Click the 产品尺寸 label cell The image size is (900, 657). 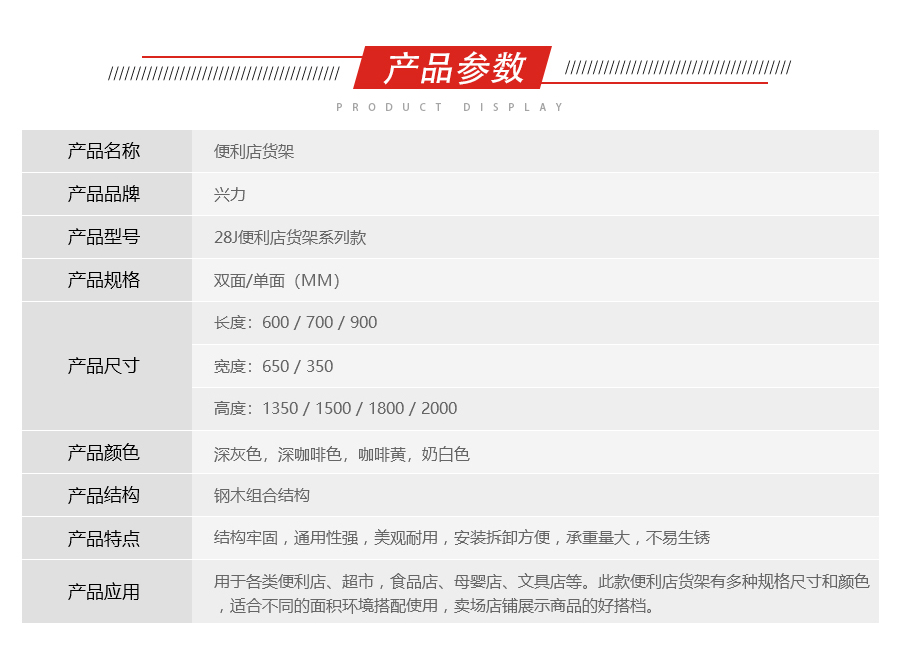coord(107,366)
